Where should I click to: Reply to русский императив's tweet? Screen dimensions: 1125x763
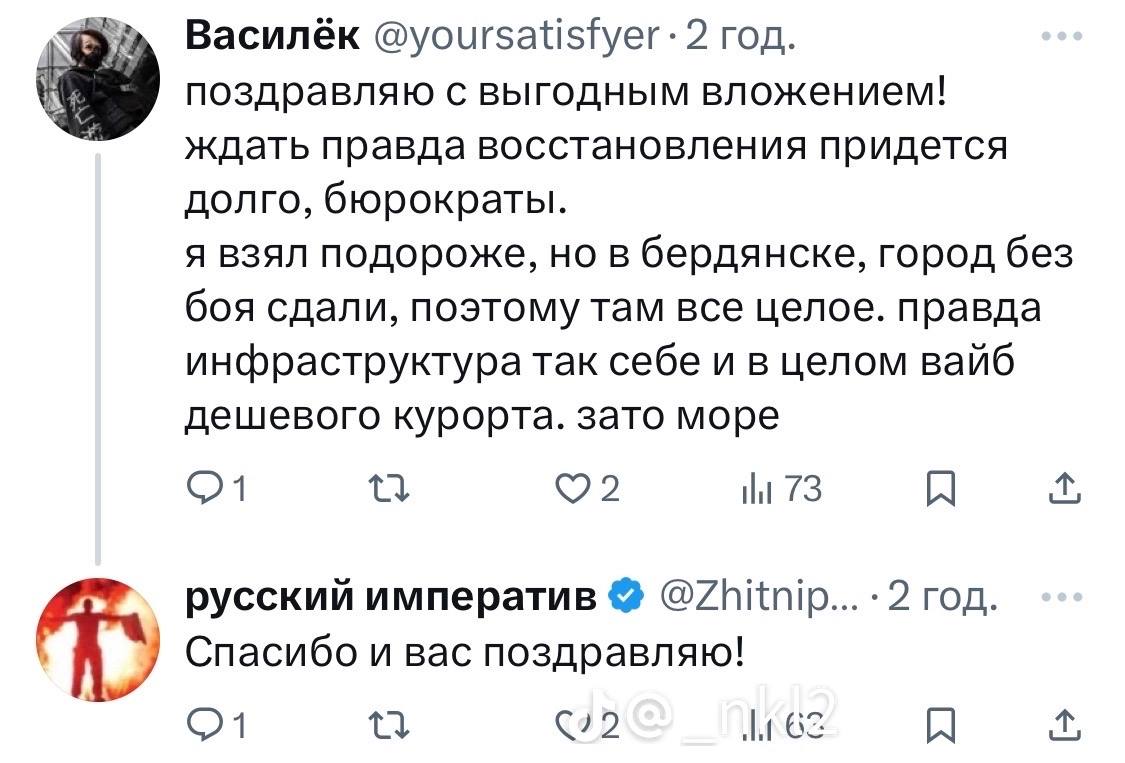pos(206,722)
